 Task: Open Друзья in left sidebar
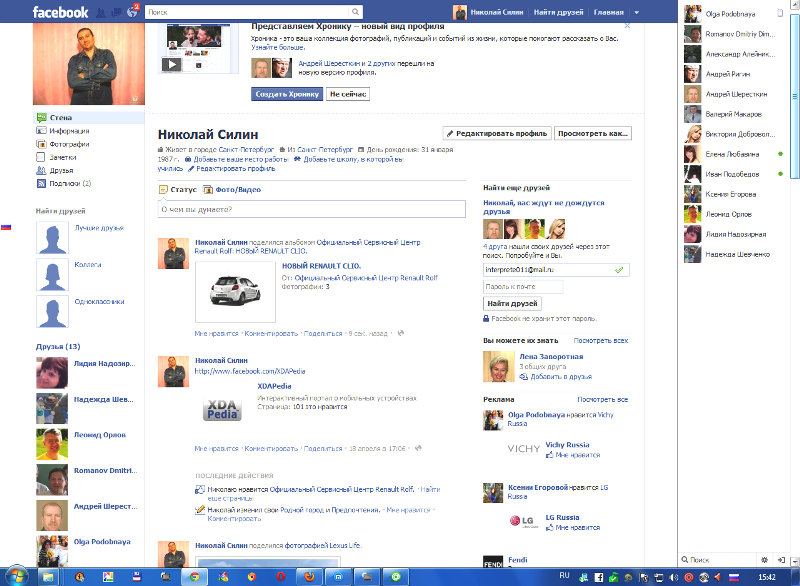pyautogui.click(x=61, y=170)
